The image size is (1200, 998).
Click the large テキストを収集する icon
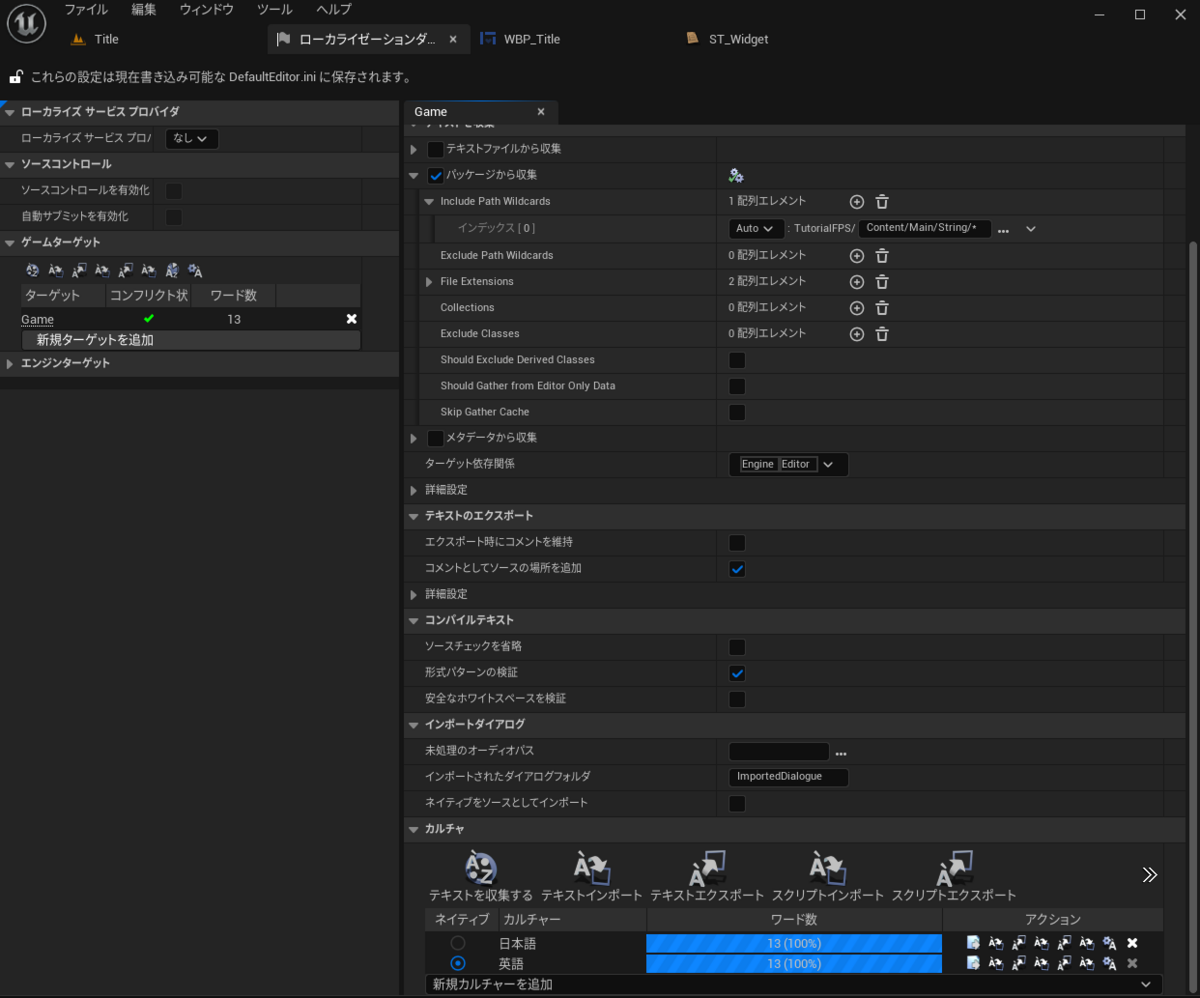coord(481,869)
